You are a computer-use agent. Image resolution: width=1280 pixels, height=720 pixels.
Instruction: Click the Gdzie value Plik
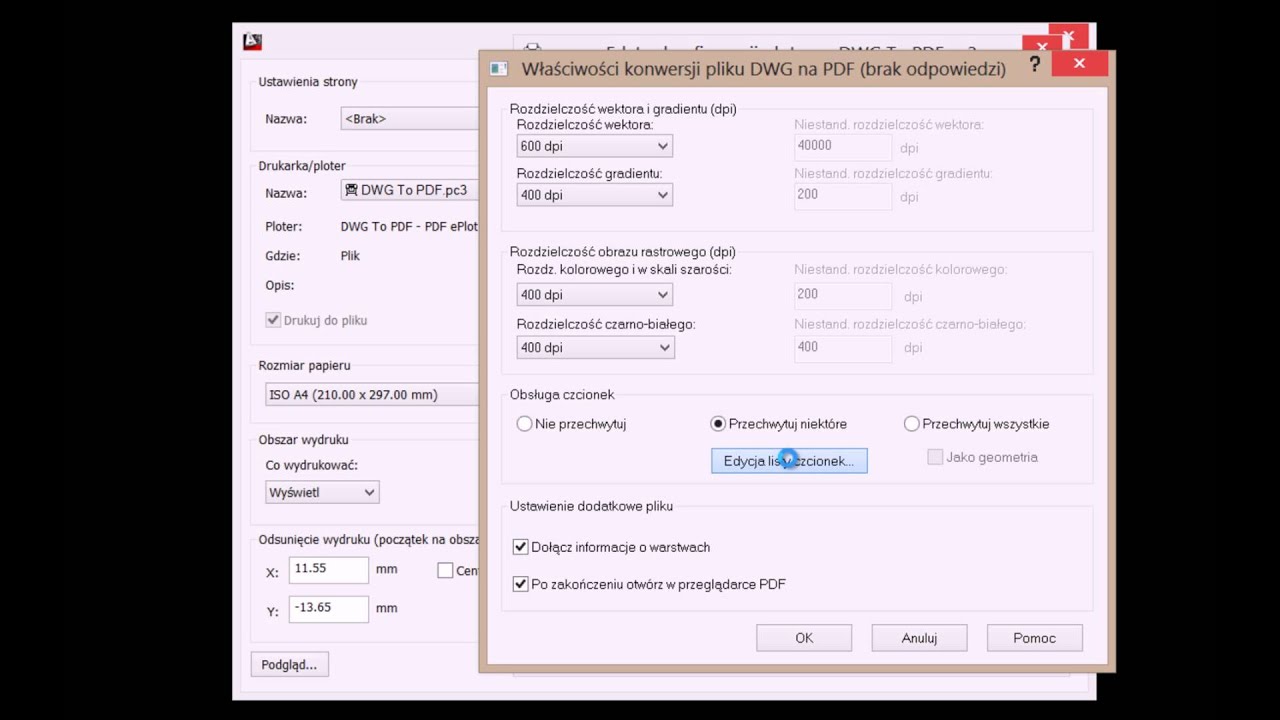(x=350, y=256)
